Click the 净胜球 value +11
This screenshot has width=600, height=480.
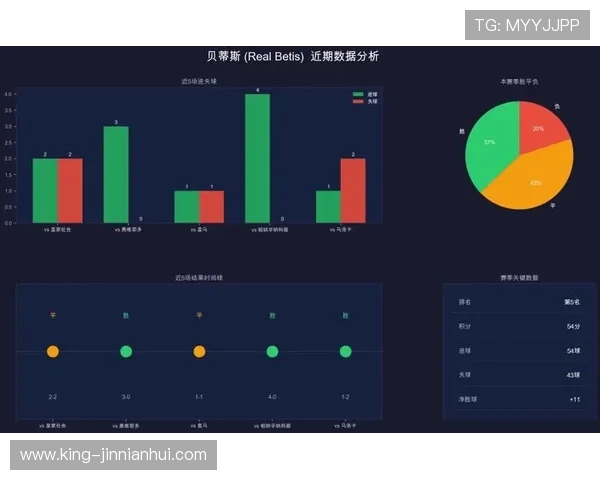575,399
